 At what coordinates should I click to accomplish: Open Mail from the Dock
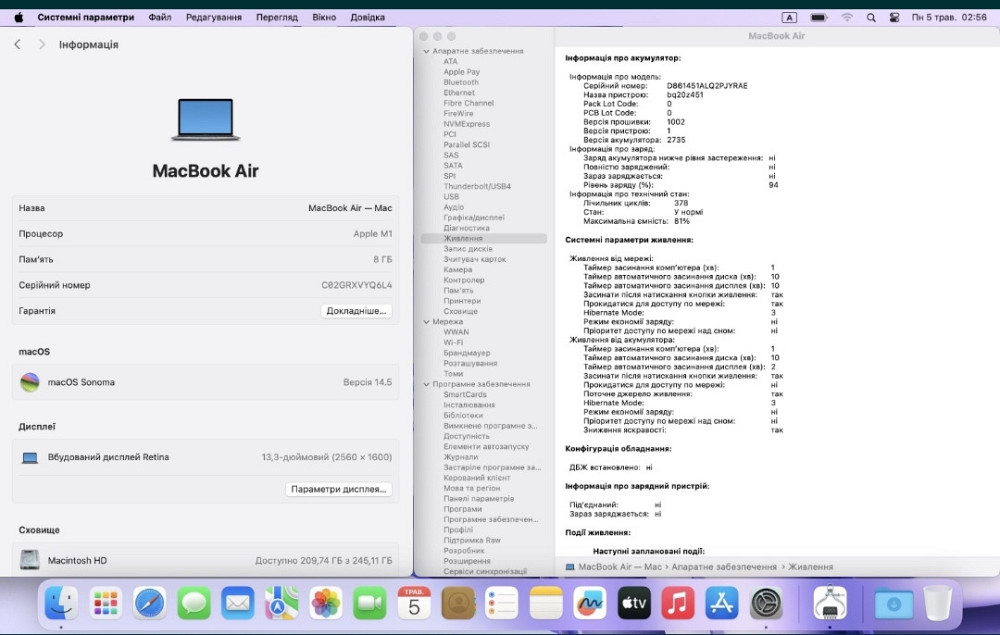tap(239, 604)
